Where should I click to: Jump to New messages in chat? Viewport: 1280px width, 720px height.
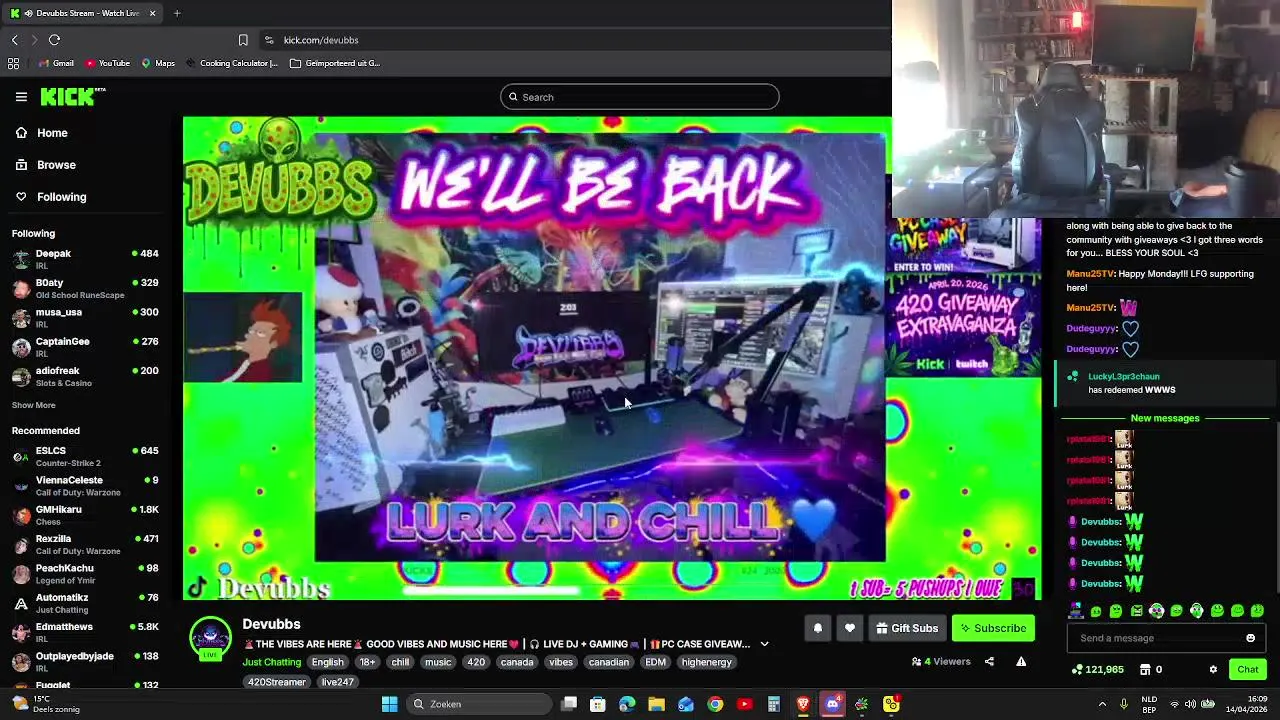1165,418
